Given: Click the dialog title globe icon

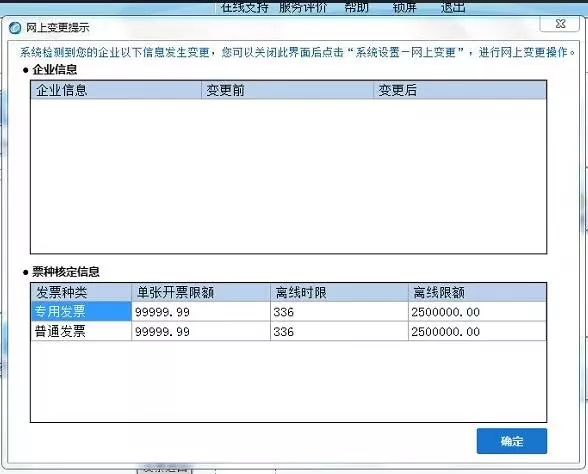Looking at the screenshot, I should pyautogui.click(x=15, y=28).
